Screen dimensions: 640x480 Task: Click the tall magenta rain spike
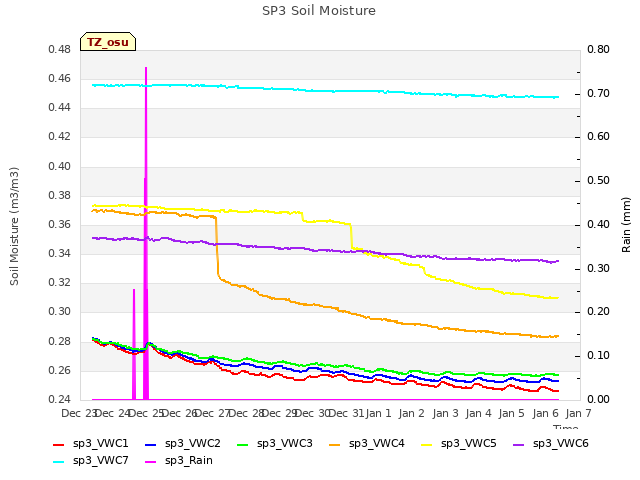pos(146,233)
